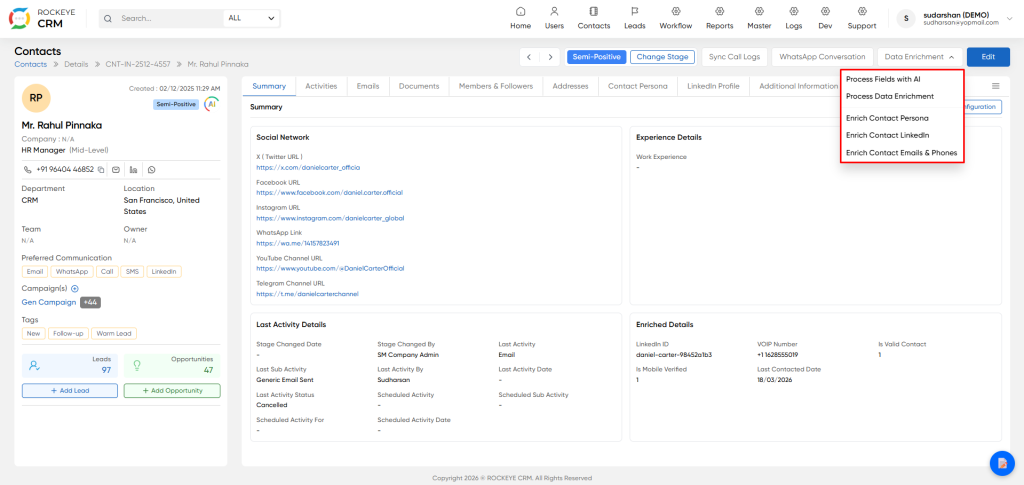Select the Summary tab
Image resolution: width=1024 pixels, height=485 pixels.
coord(269,86)
